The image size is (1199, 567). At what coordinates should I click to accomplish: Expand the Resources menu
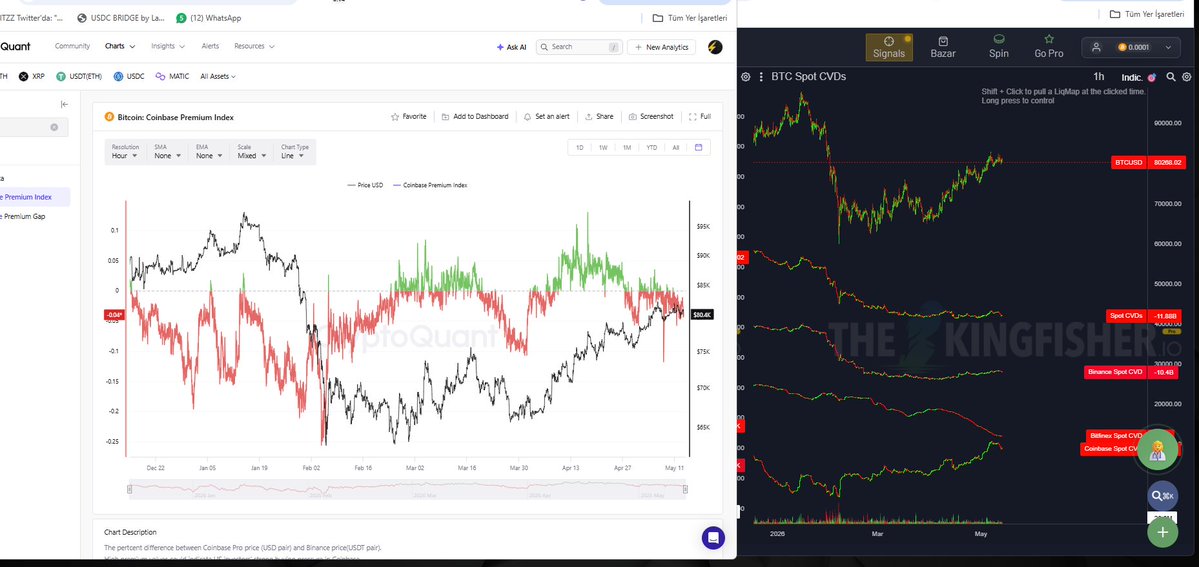click(255, 47)
